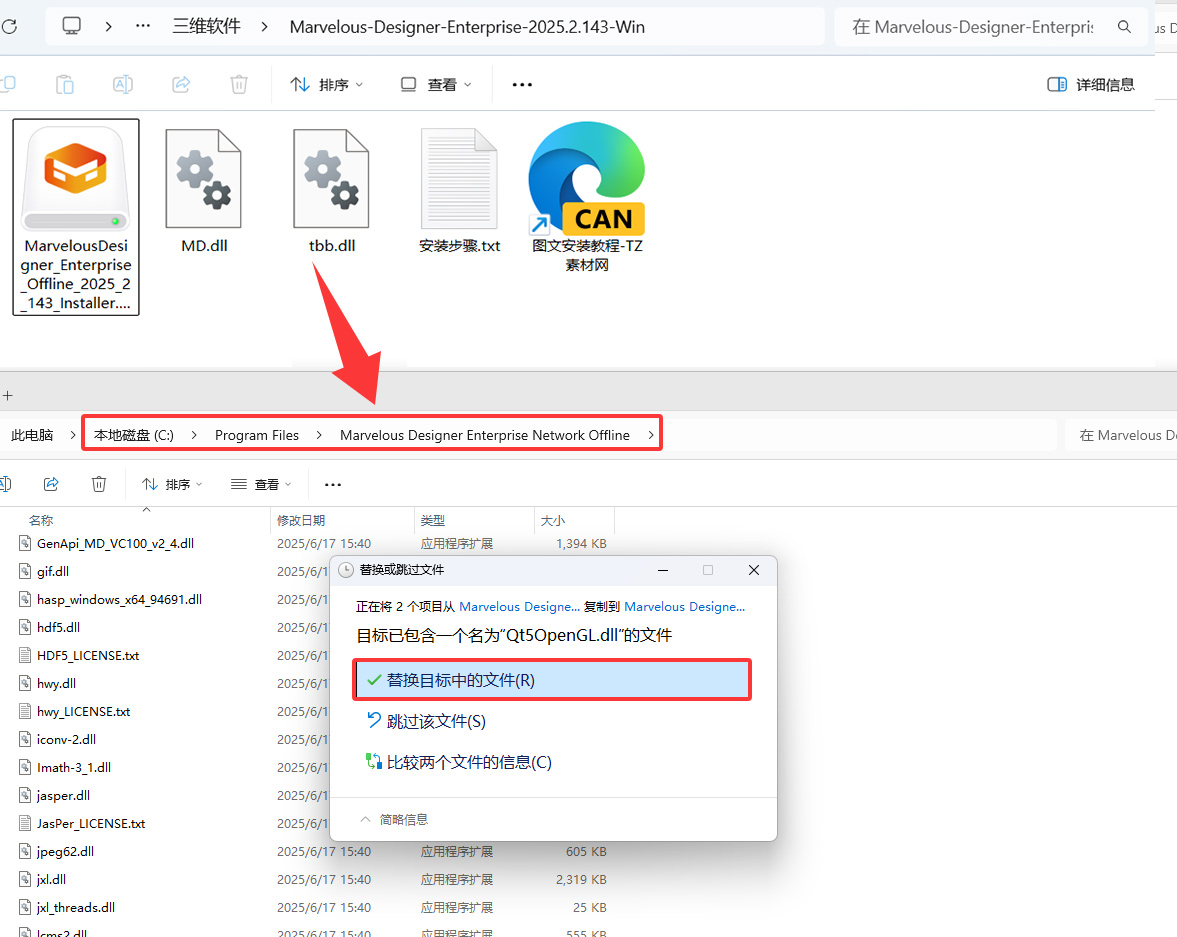This screenshot has width=1177, height=937.
Task: Click share icon in top explorer toolbar
Action: 181,84
